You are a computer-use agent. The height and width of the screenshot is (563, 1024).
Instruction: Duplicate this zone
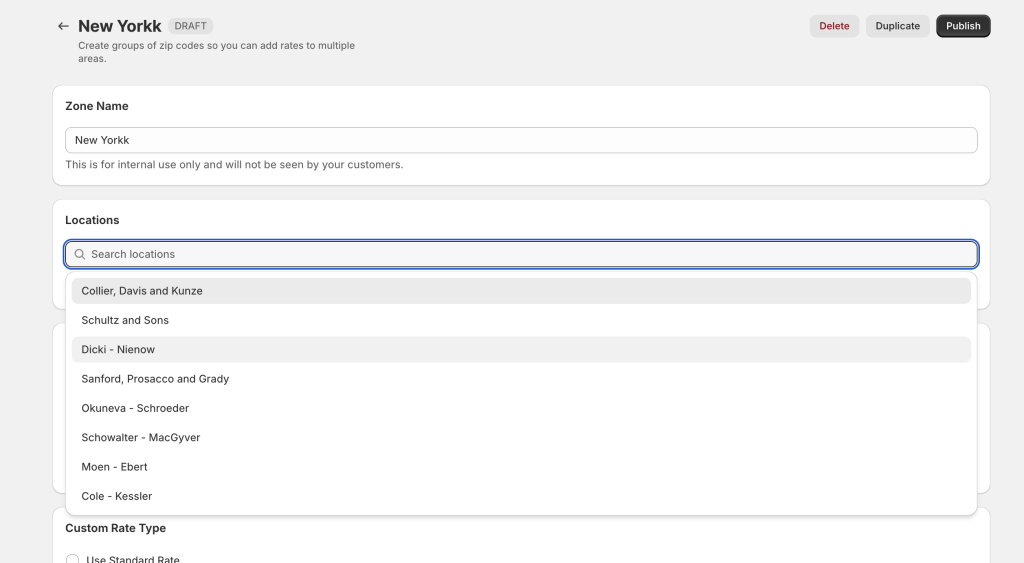pyautogui.click(x=897, y=26)
